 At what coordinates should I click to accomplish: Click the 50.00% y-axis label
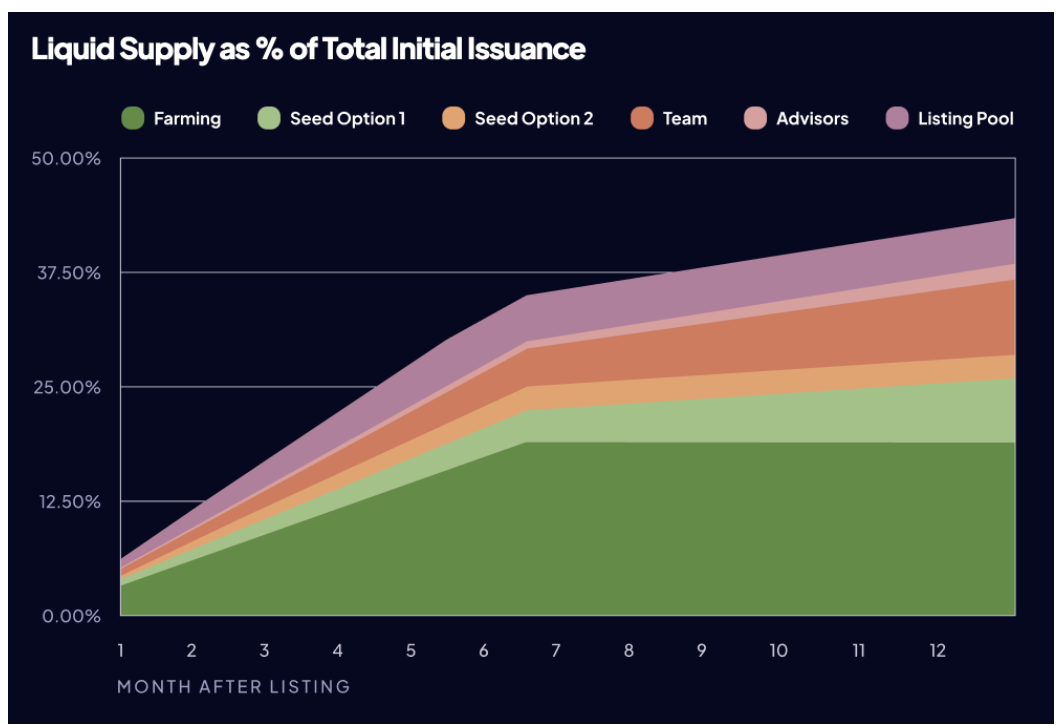pos(66,159)
